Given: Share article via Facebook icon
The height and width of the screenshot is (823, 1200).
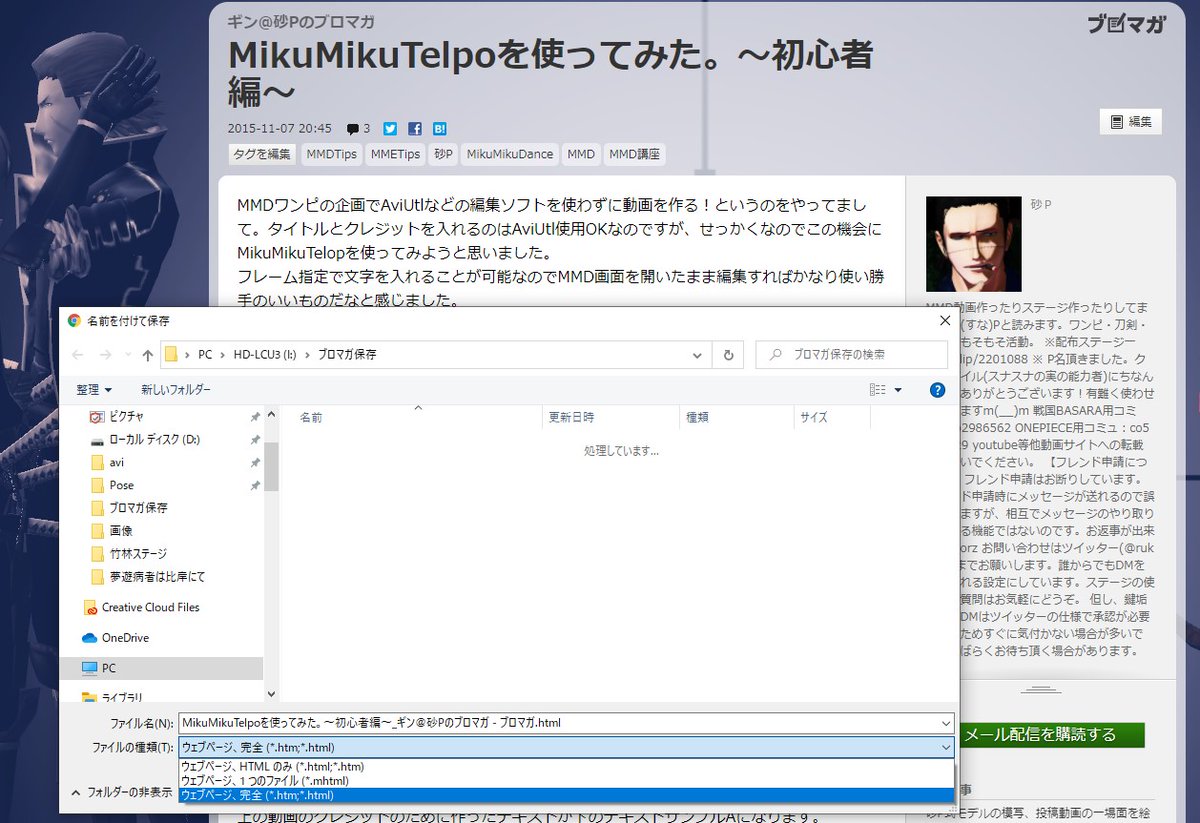Looking at the screenshot, I should (415, 128).
